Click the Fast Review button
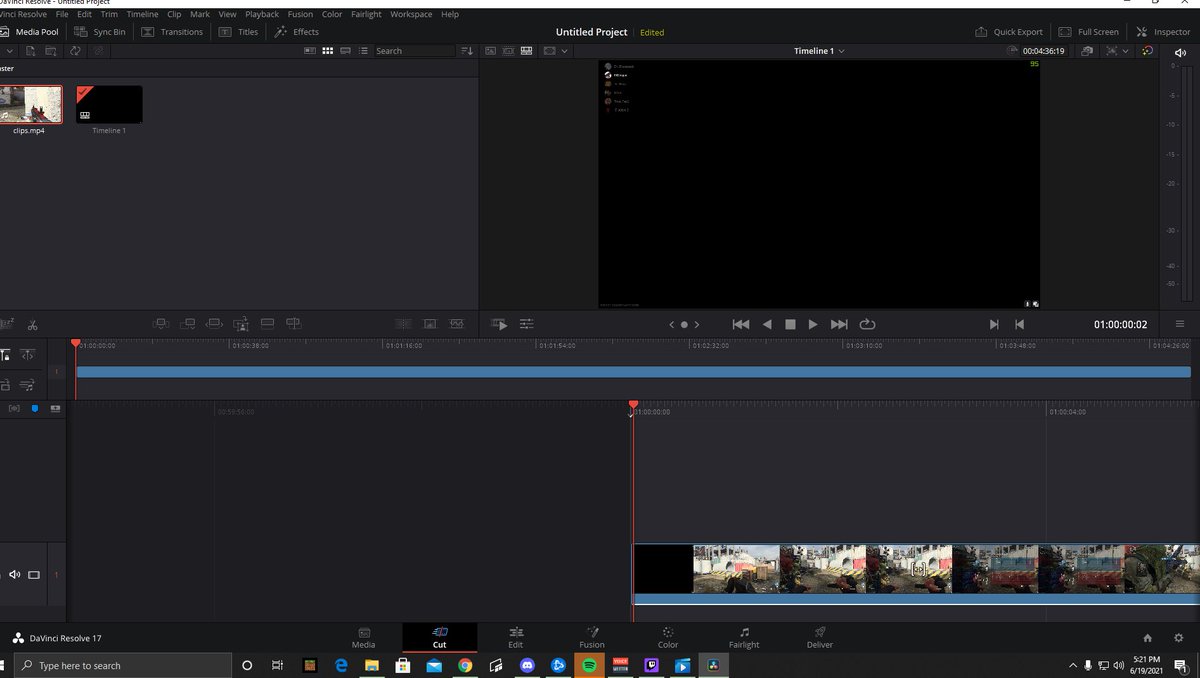This screenshot has width=1200, height=678. pos(500,324)
